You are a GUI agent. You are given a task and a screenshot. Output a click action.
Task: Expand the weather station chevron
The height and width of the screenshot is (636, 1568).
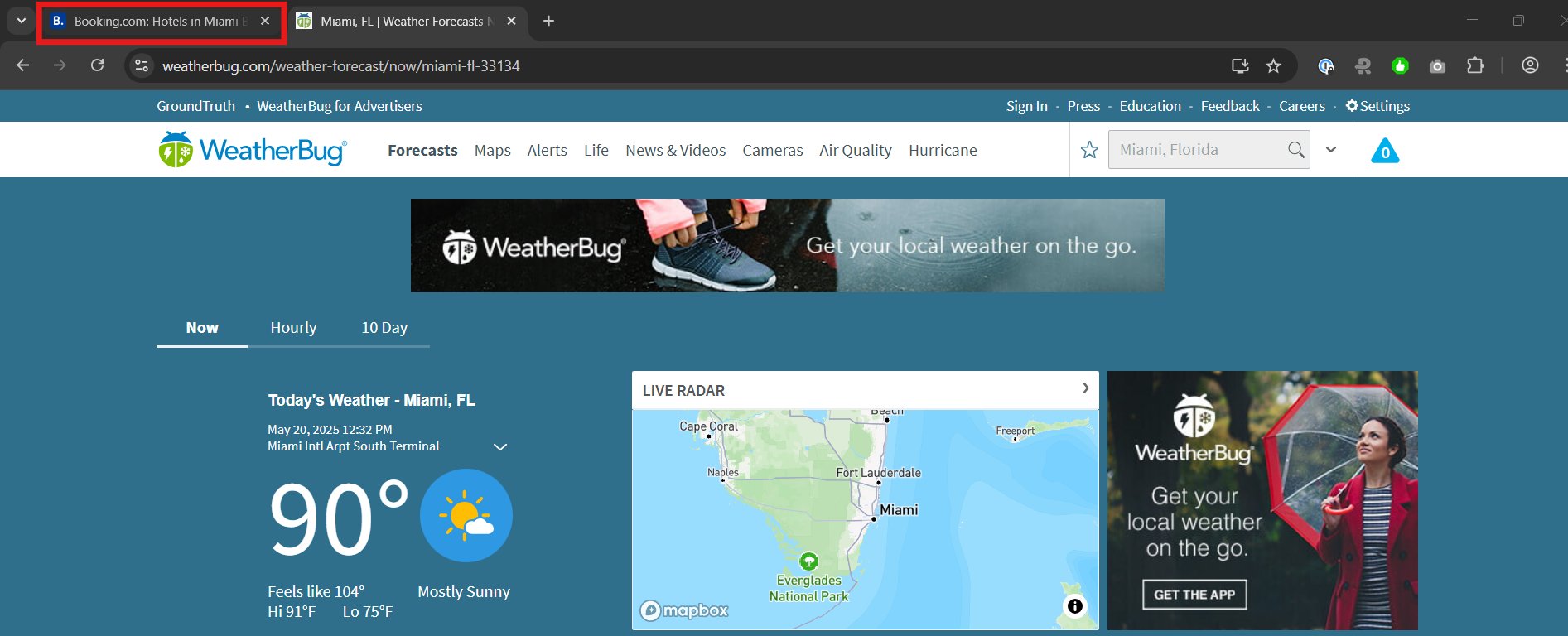click(500, 446)
